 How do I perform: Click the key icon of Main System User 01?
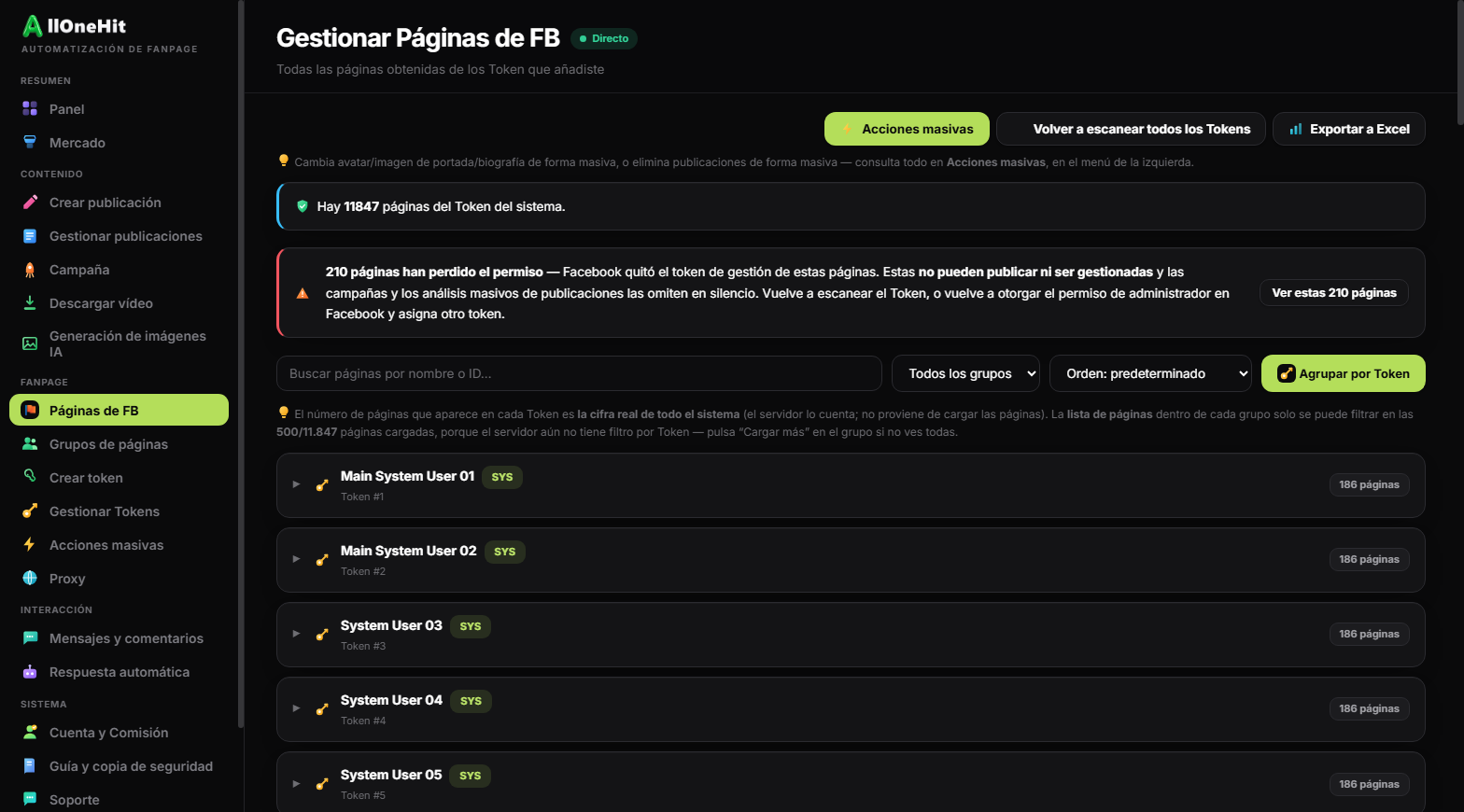click(x=322, y=485)
